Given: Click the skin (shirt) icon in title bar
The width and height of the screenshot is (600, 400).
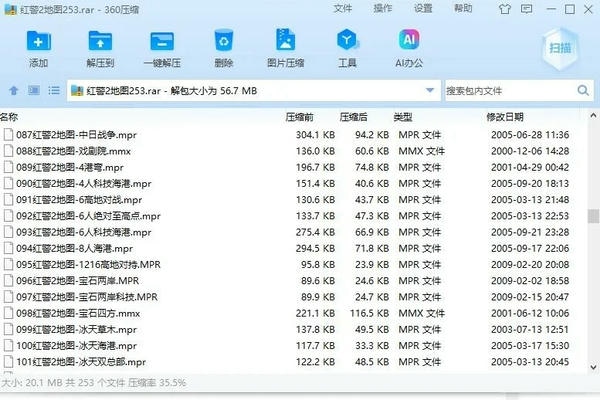Looking at the screenshot, I should [505, 9].
